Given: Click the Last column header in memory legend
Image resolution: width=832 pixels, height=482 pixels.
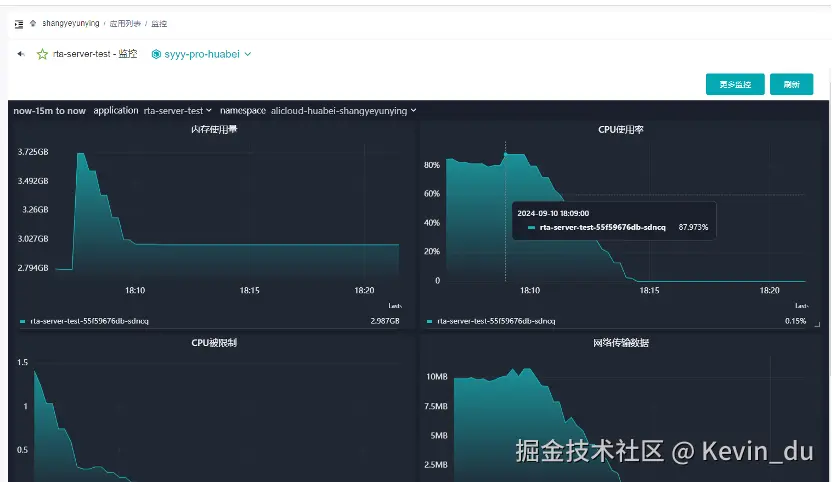Looking at the screenshot, I should click(x=395, y=306).
